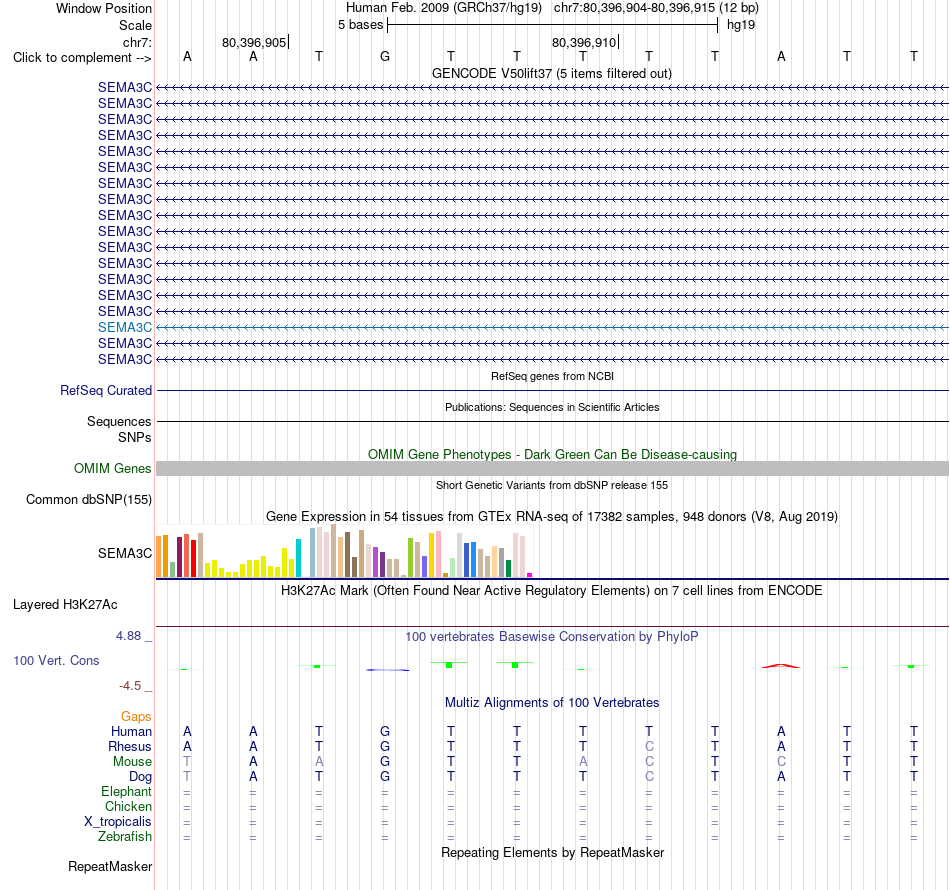Click the G base in the Mouse alignment row
The height and width of the screenshot is (890, 950).
click(385, 761)
